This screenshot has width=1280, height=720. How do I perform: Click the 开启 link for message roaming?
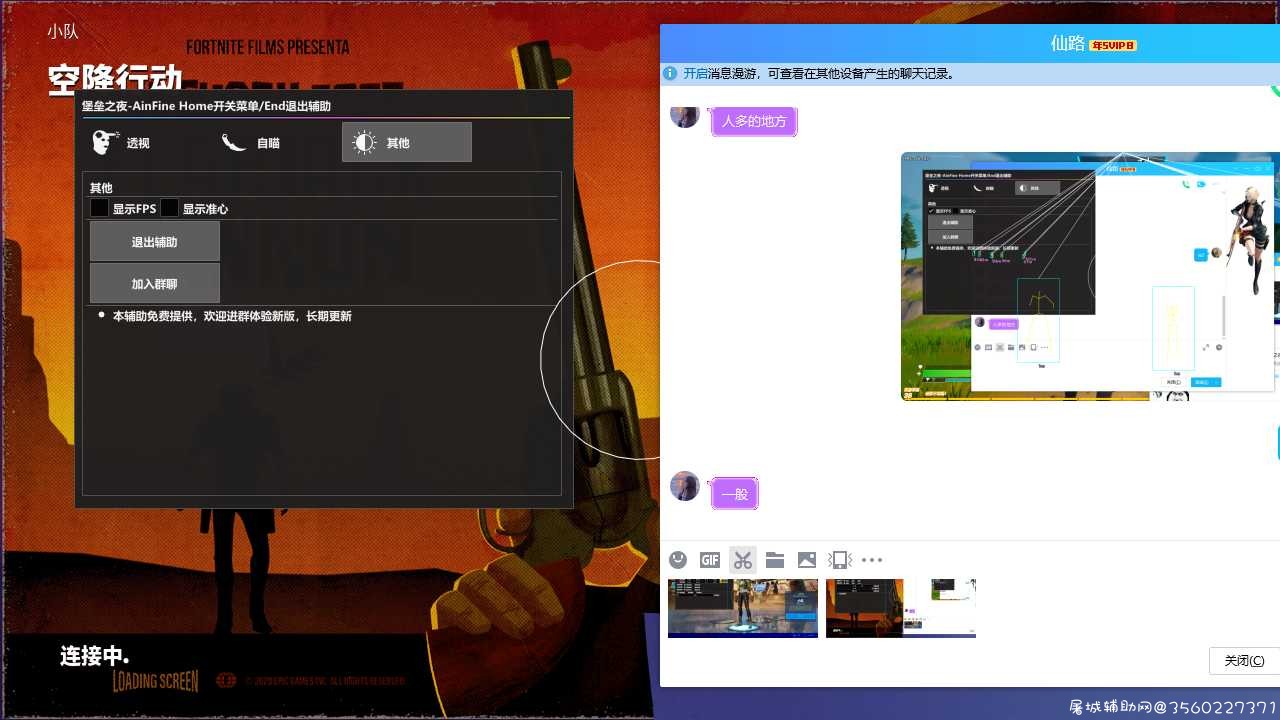click(695, 74)
